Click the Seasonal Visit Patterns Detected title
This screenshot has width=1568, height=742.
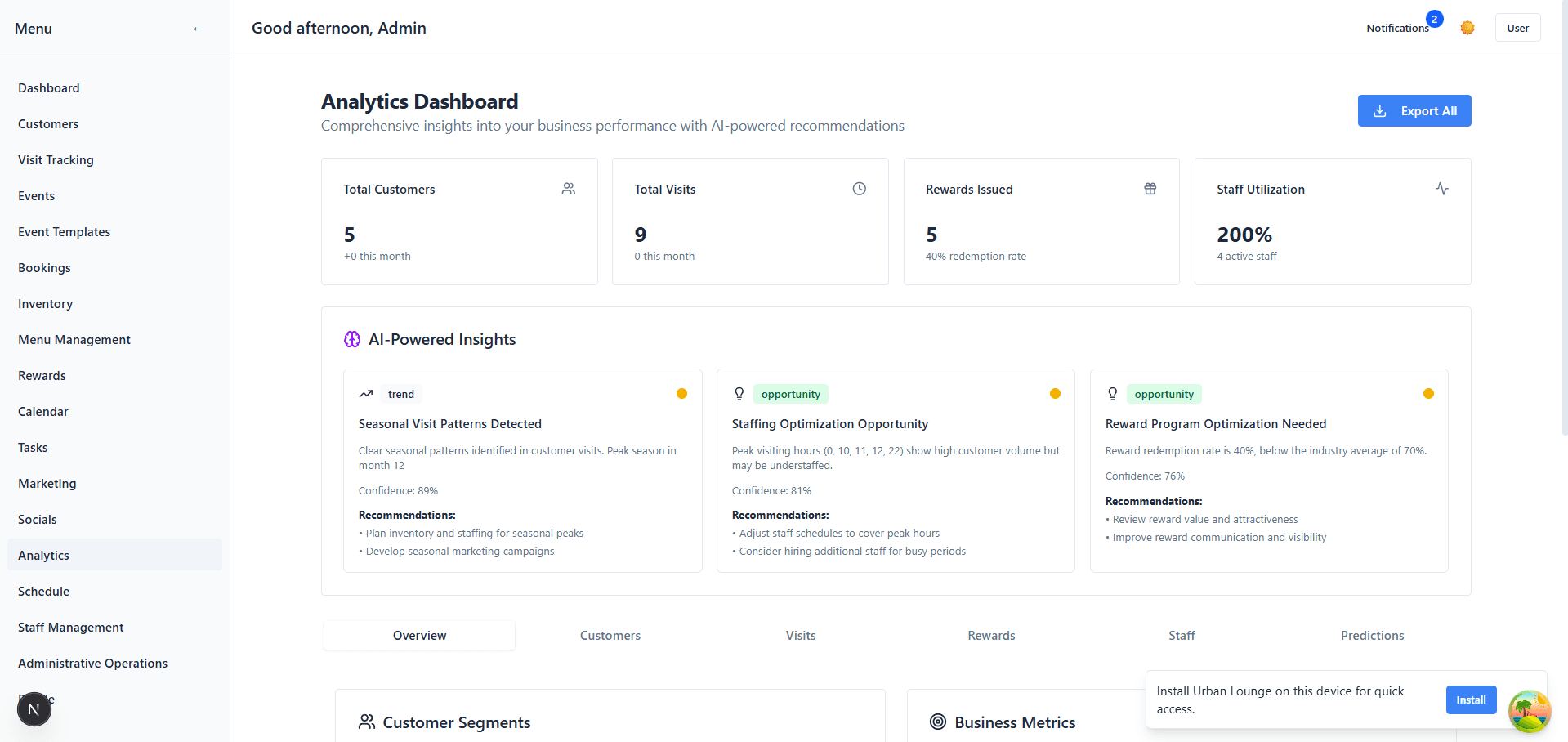click(x=450, y=424)
